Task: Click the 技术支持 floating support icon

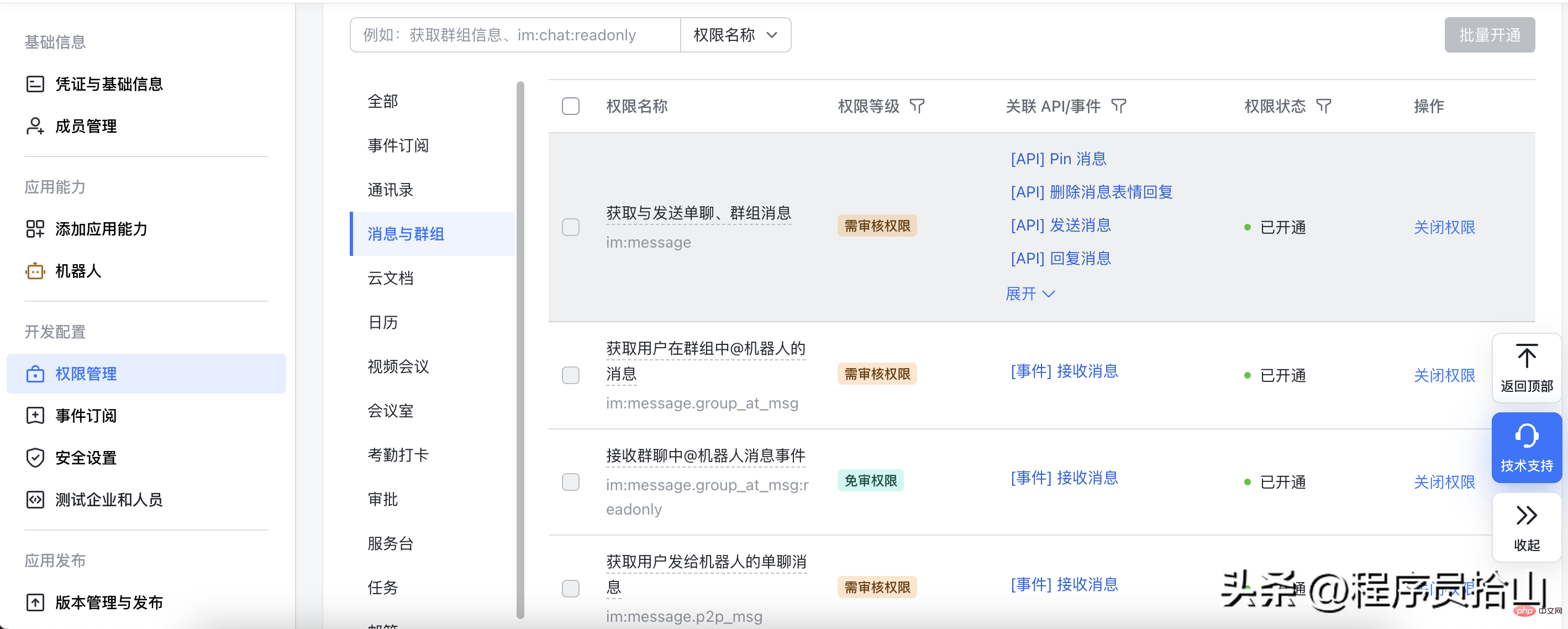Action: pyautogui.click(x=1527, y=448)
